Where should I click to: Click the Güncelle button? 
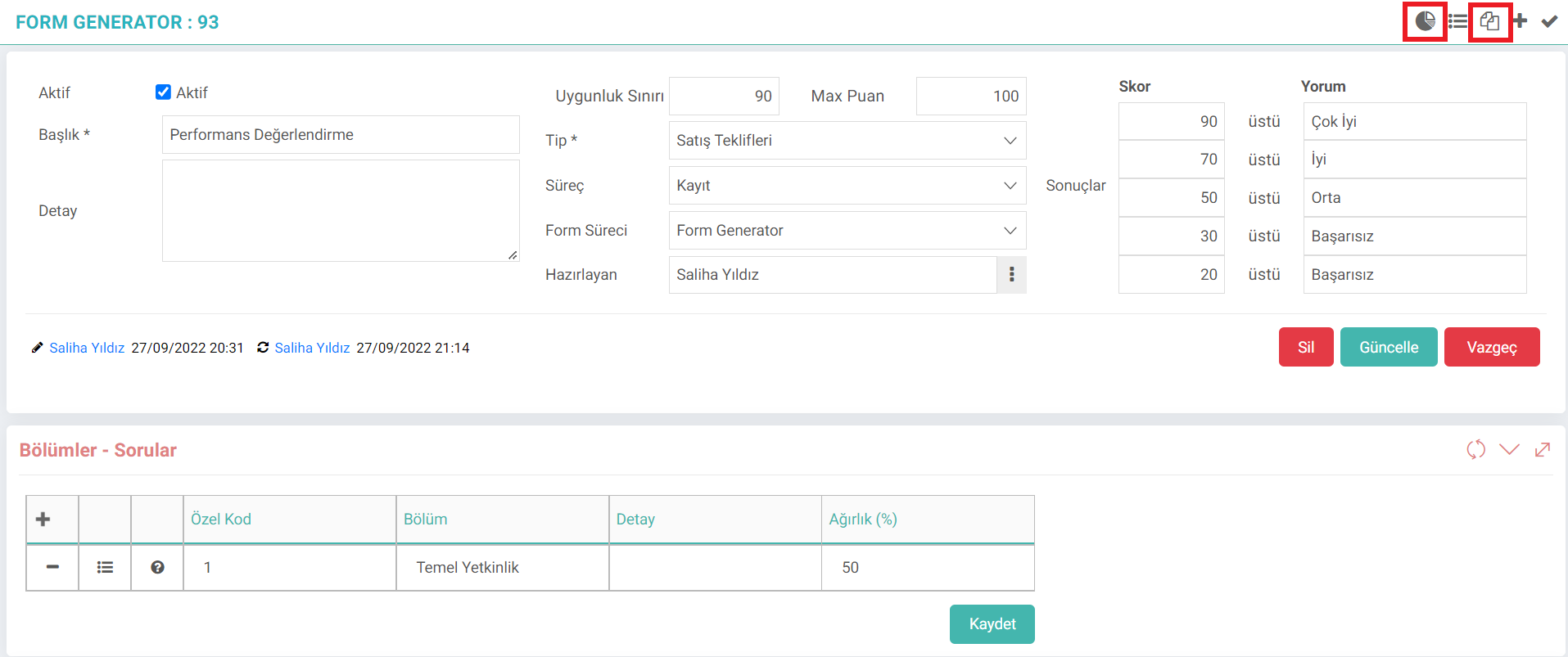(1389, 347)
